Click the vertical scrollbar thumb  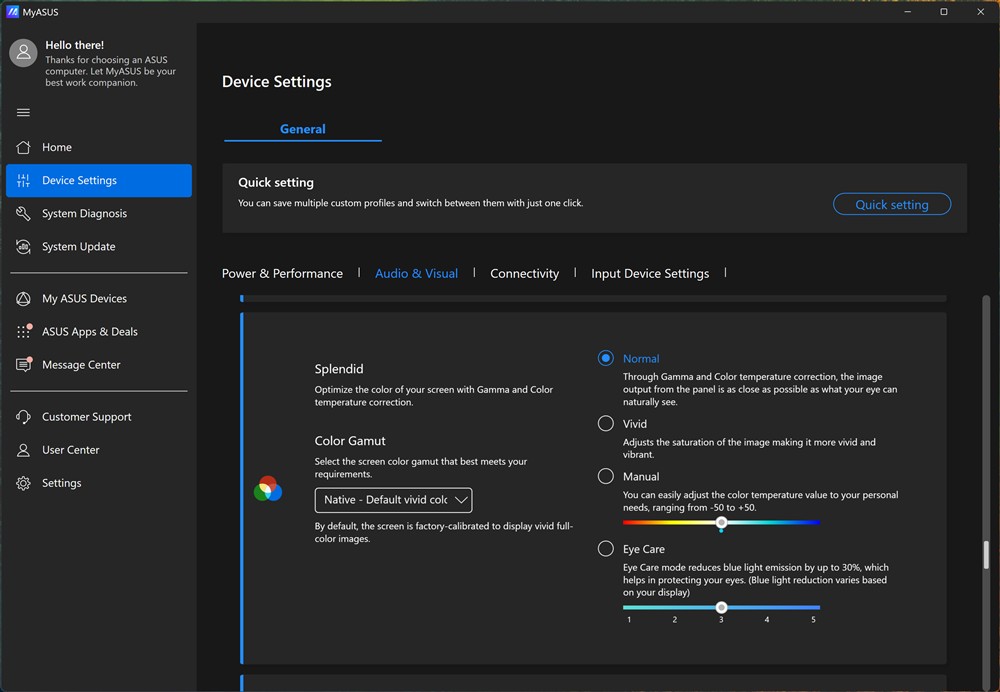click(986, 554)
